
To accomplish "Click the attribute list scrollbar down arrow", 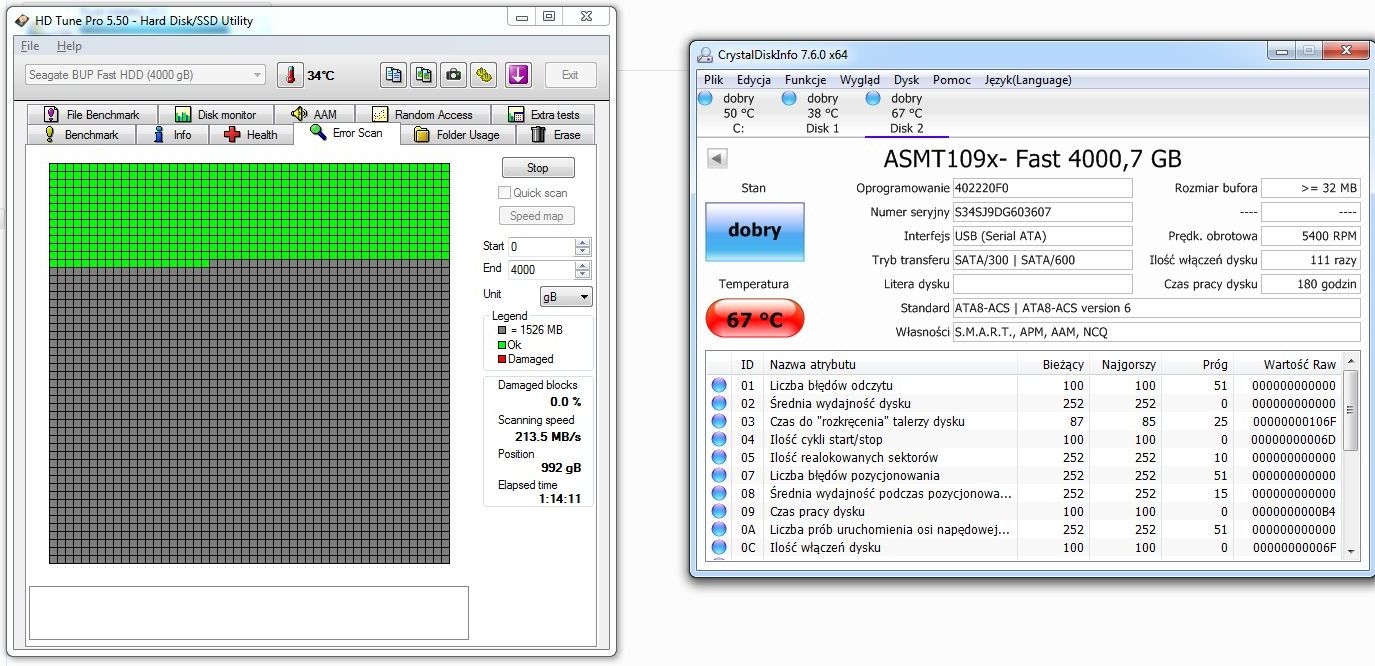I will point(1351,551).
